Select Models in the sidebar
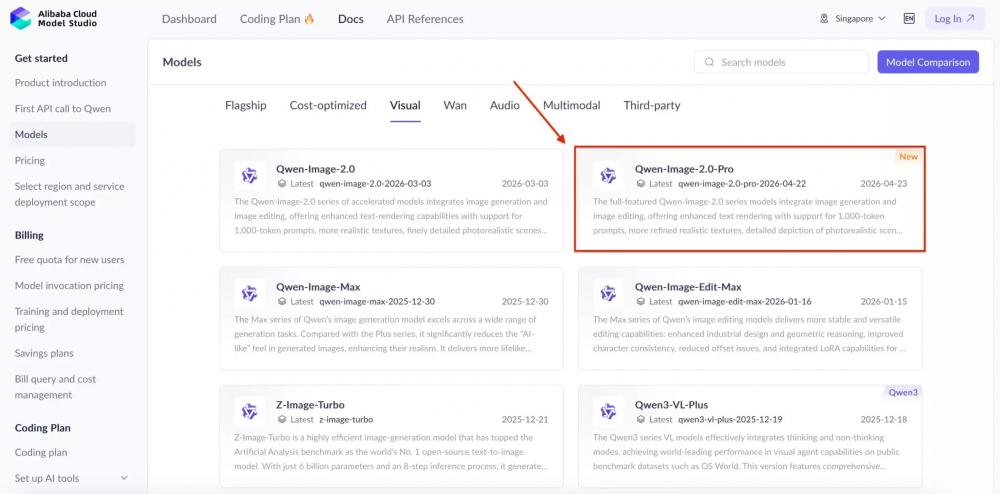Viewport: 1000px width, 494px height. click(73, 134)
